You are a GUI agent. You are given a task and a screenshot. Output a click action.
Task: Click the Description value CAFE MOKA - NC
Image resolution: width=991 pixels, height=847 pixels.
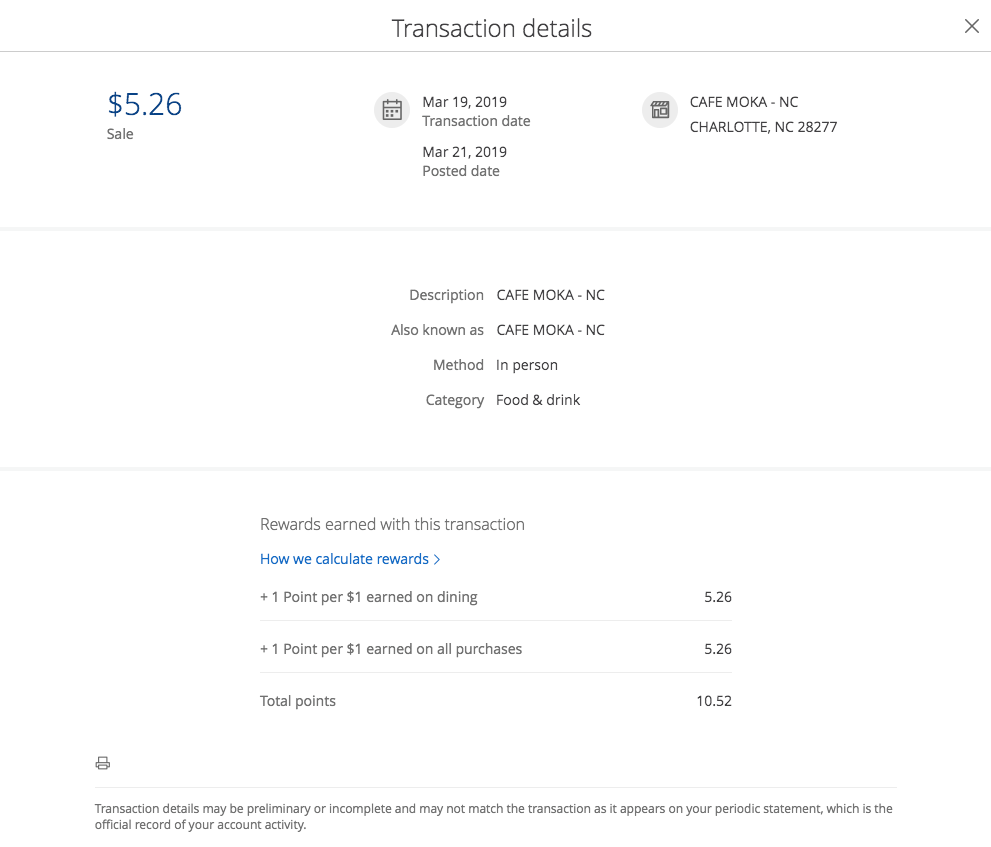(550, 295)
